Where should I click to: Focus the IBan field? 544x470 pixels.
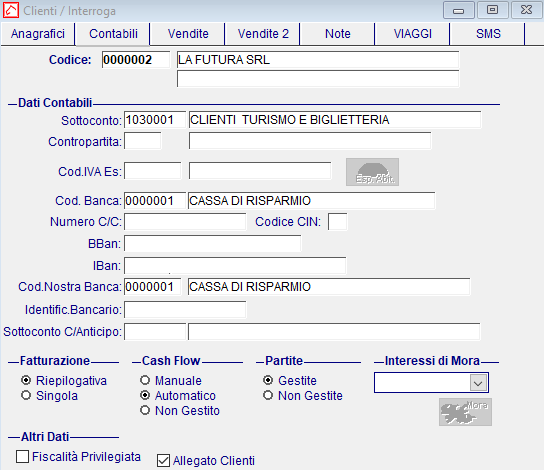click(x=235, y=266)
